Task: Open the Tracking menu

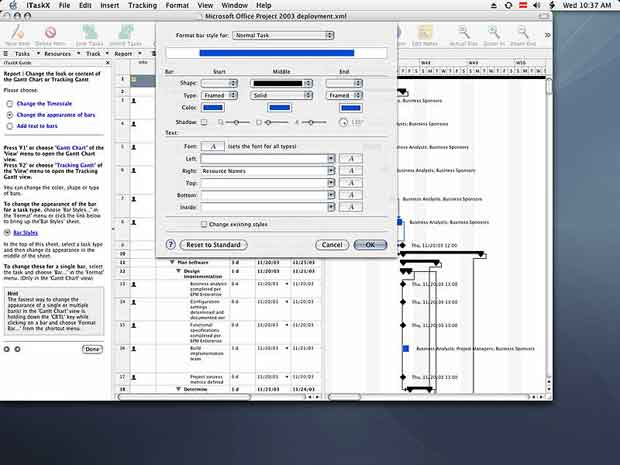Action: pos(142,5)
